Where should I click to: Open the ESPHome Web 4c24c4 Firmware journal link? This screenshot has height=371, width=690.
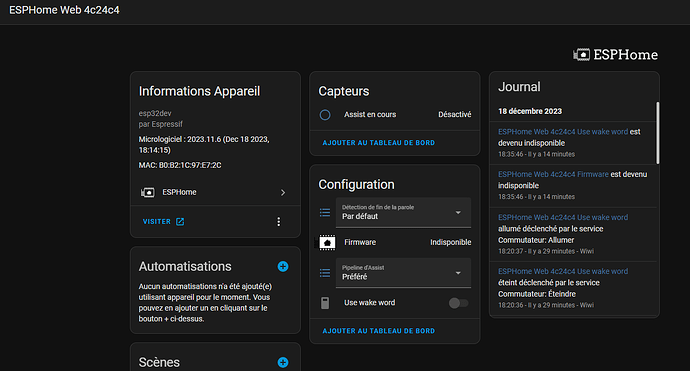tap(553, 174)
